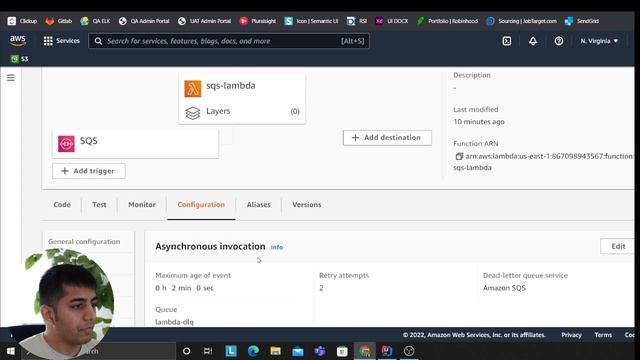Viewport: 640px width, 360px height.
Task: Switch to the Versions tab
Action: pos(307,204)
